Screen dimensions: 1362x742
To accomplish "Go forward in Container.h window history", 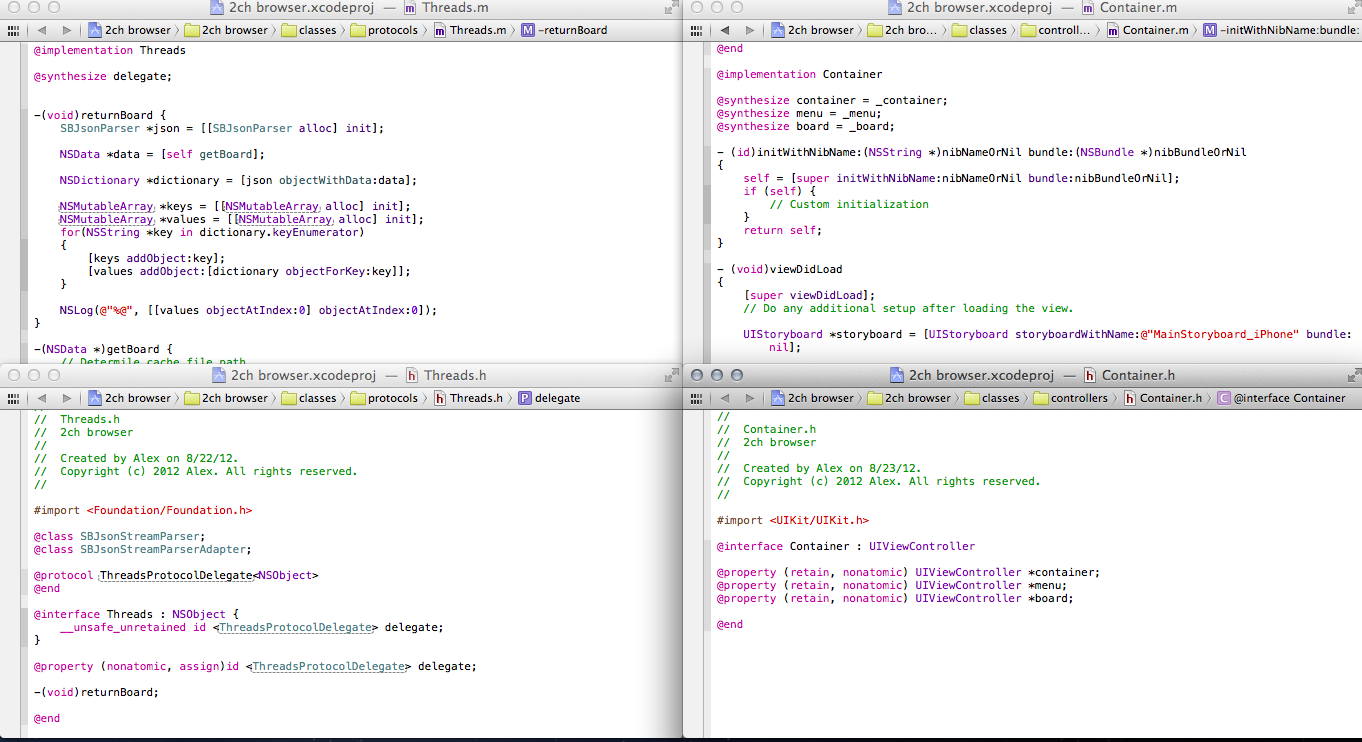I will point(749,398).
